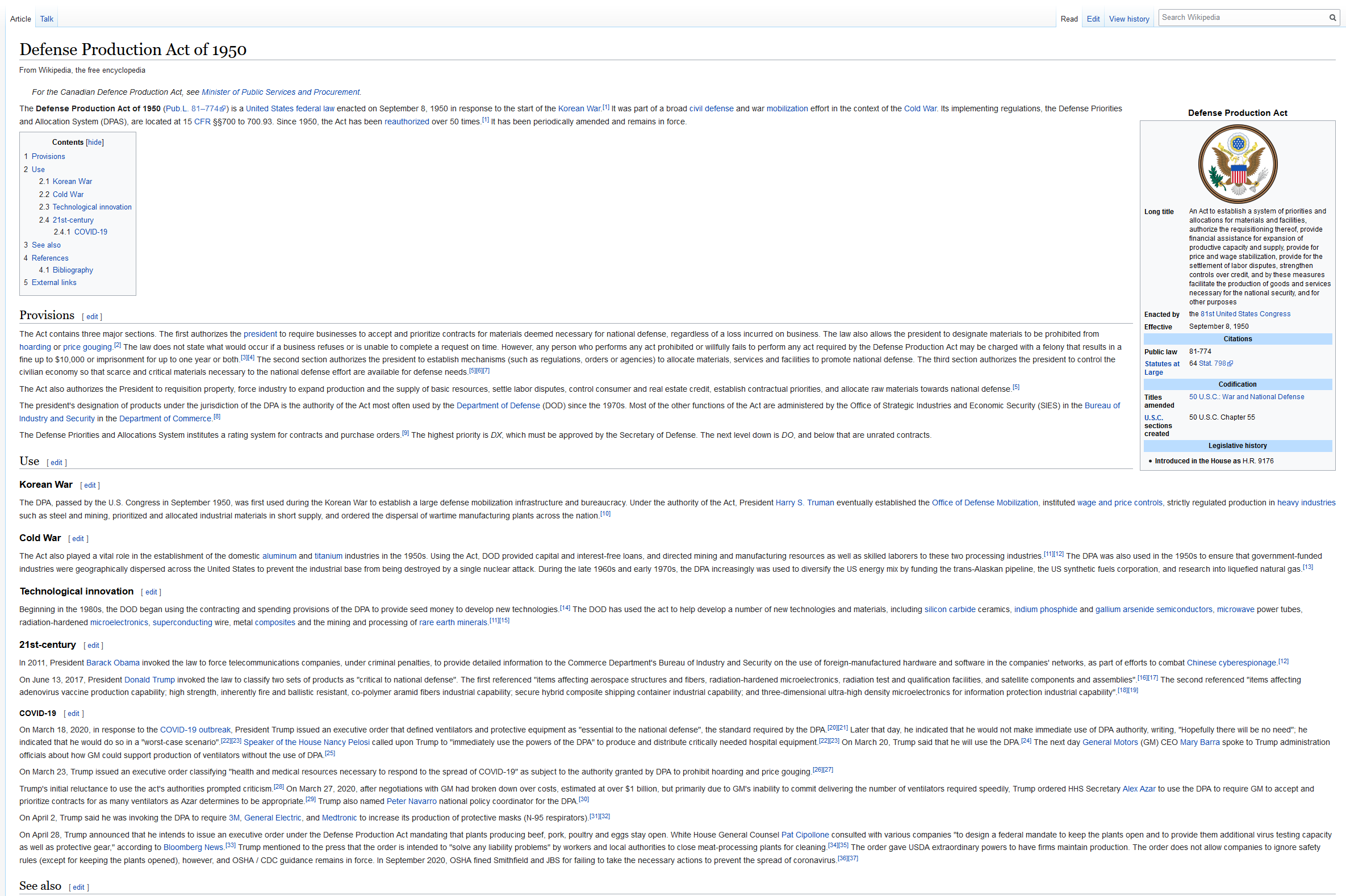Jump to 21st-century in contents
Viewport: 1346px width, 896px height.
pyautogui.click(x=73, y=220)
